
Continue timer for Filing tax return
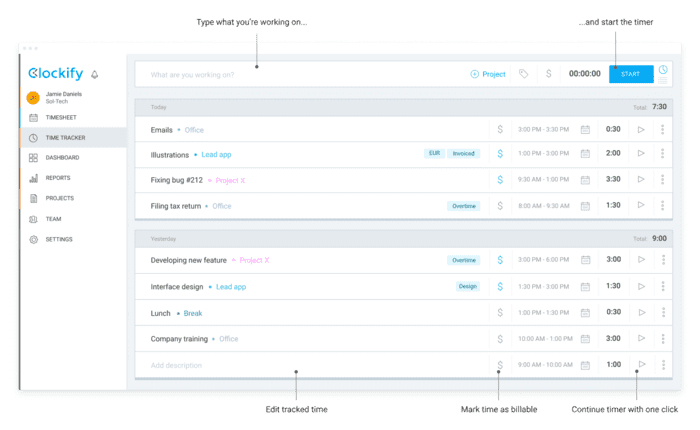click(x=641, y=205)
